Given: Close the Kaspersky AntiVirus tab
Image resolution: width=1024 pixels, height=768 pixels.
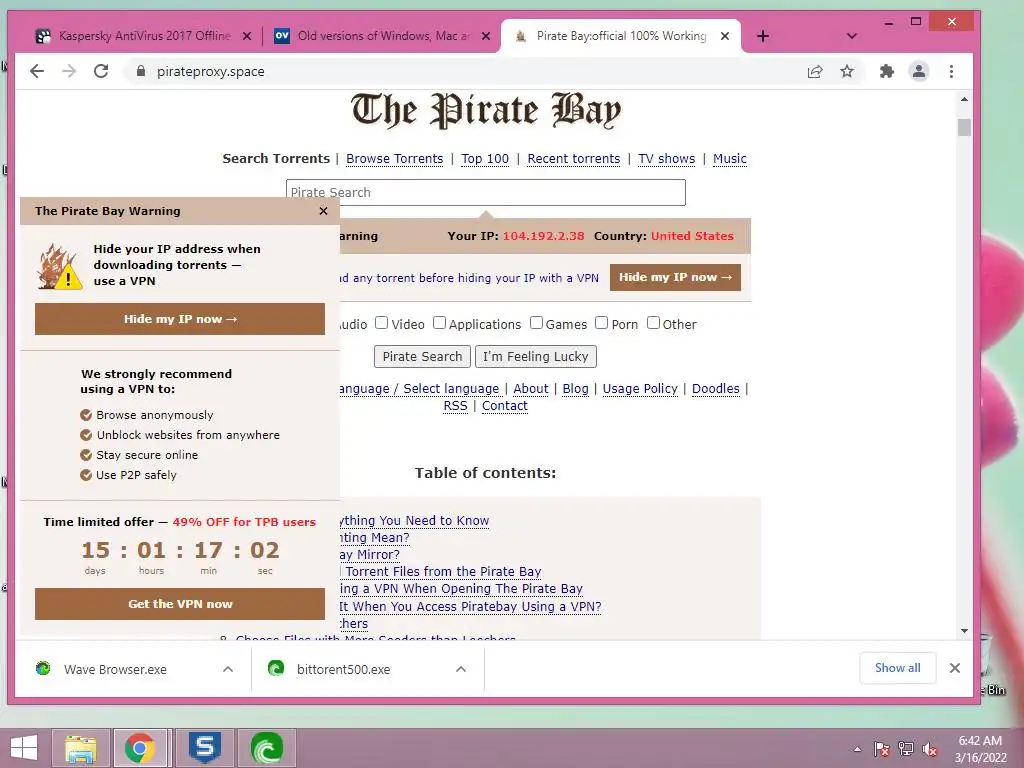Looking at the screenshot, I should (247, 36).
